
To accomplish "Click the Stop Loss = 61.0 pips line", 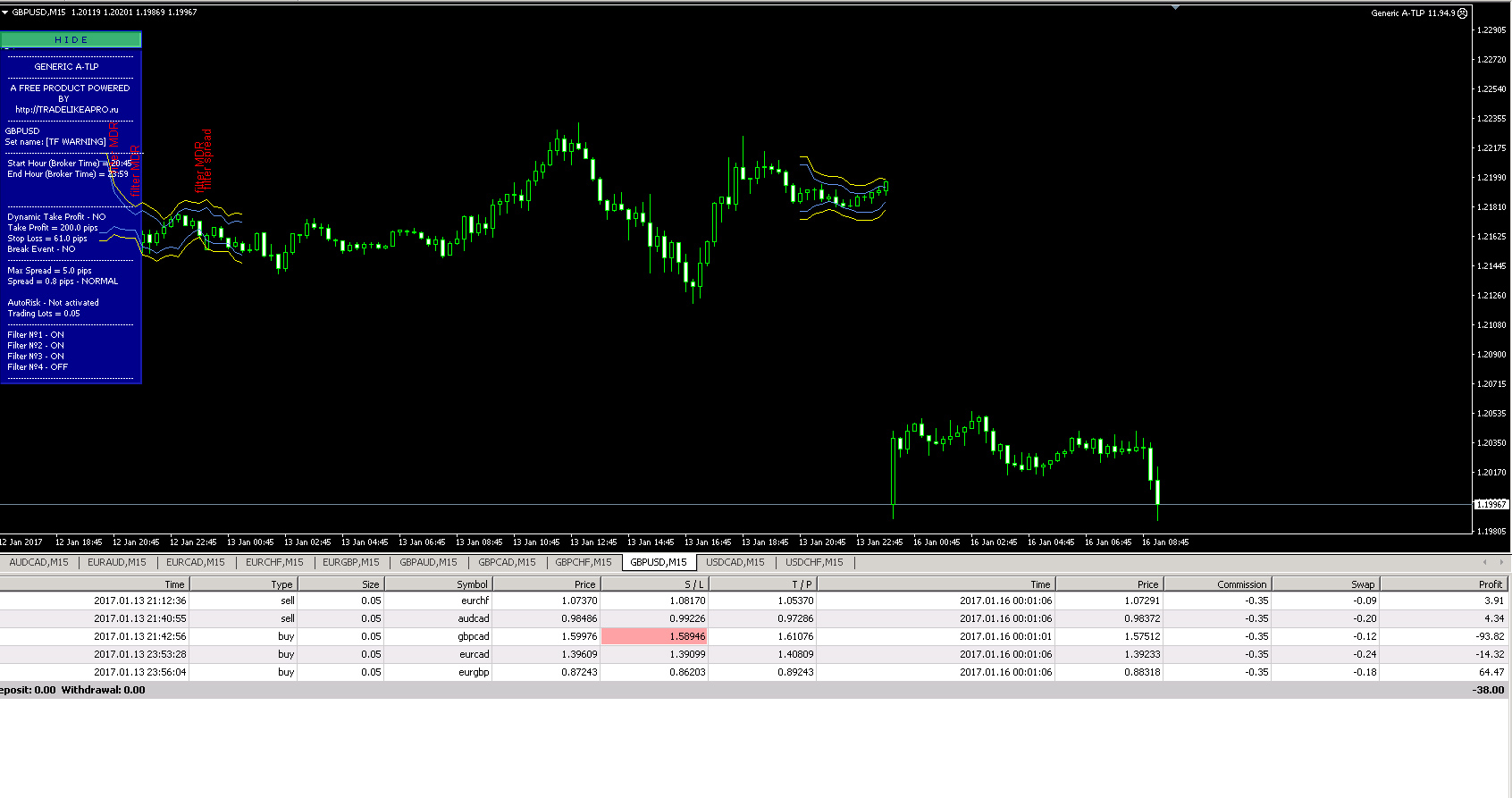I will pyautogui.click(x=47, y=238).
